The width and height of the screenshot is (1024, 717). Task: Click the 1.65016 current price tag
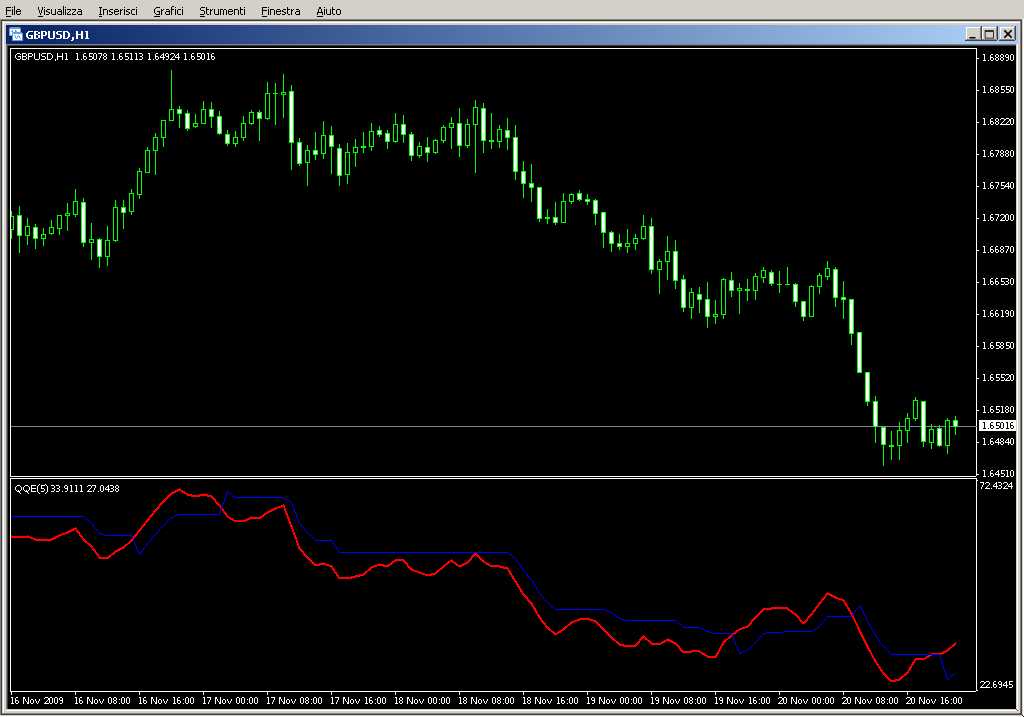coord(997,426)
